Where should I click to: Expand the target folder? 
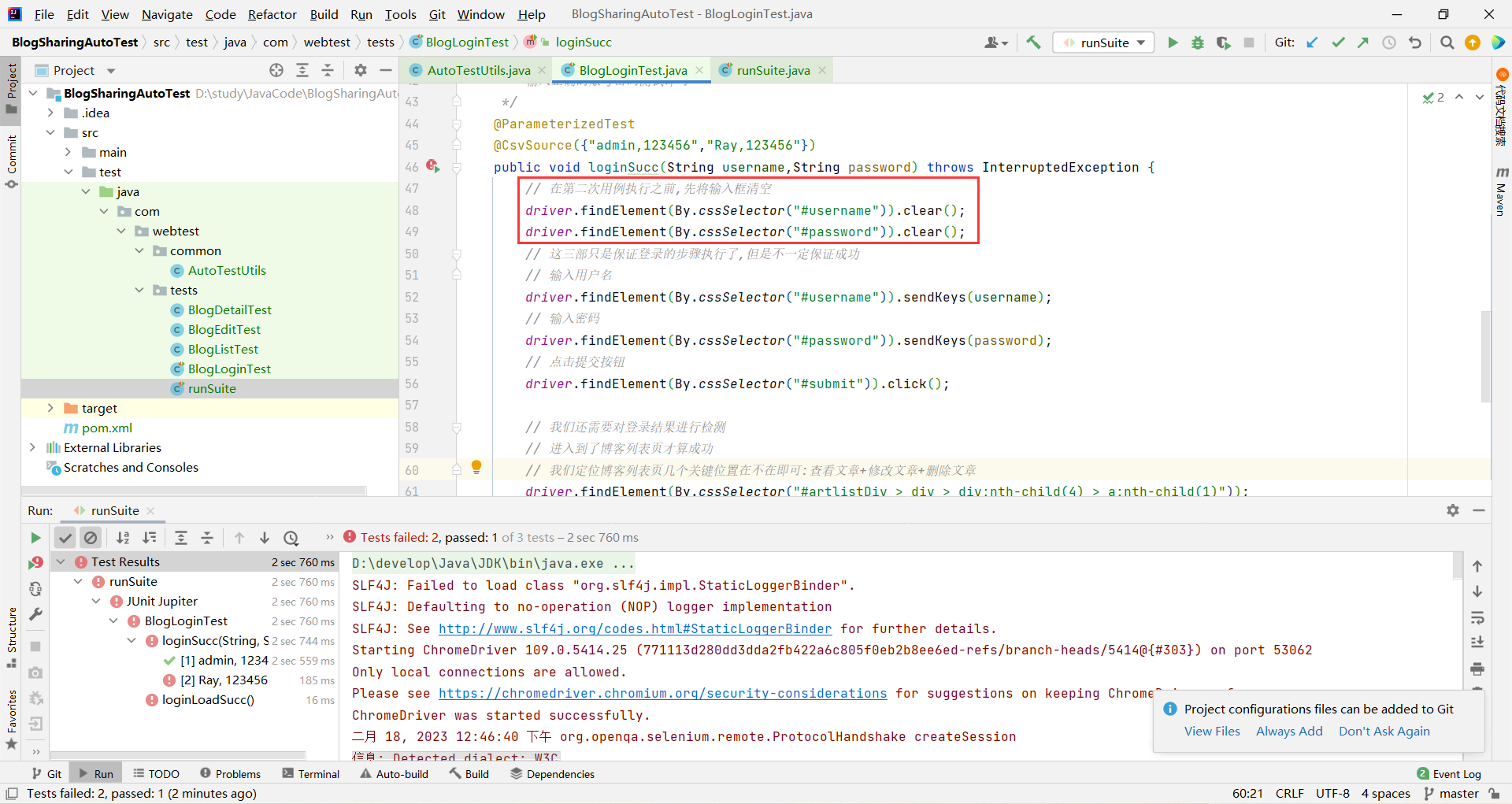tap(50, 408)
